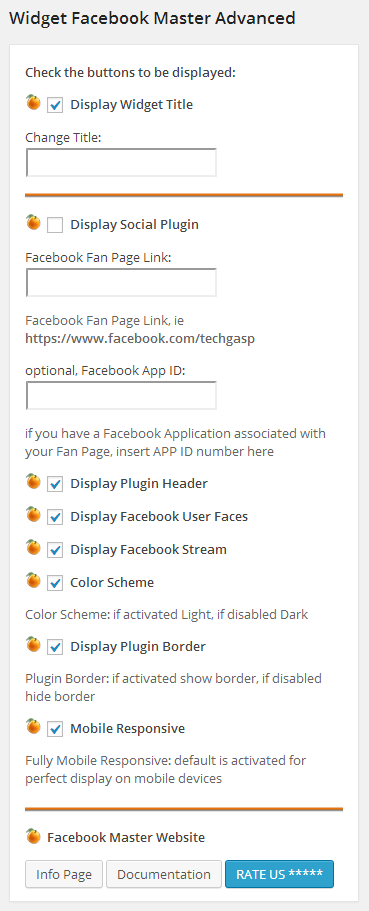Viewport: 369px width, 911px height.
Task: Open the Info Page button
Action: click(x=64, y=874)
